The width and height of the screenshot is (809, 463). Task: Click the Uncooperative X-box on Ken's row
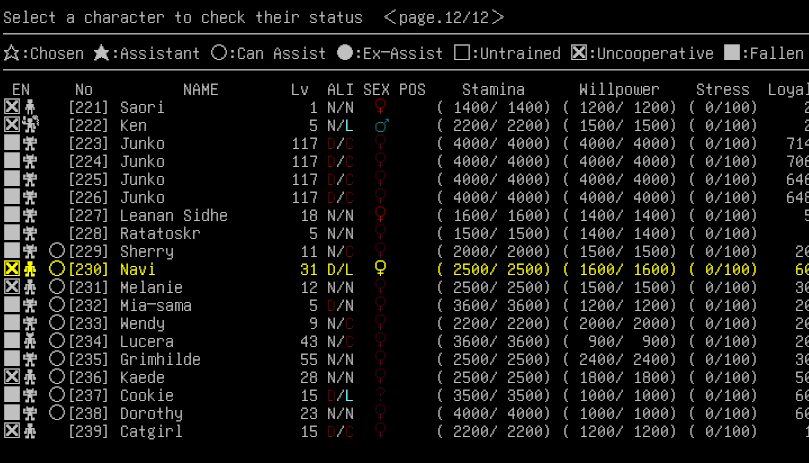[12, 125]
